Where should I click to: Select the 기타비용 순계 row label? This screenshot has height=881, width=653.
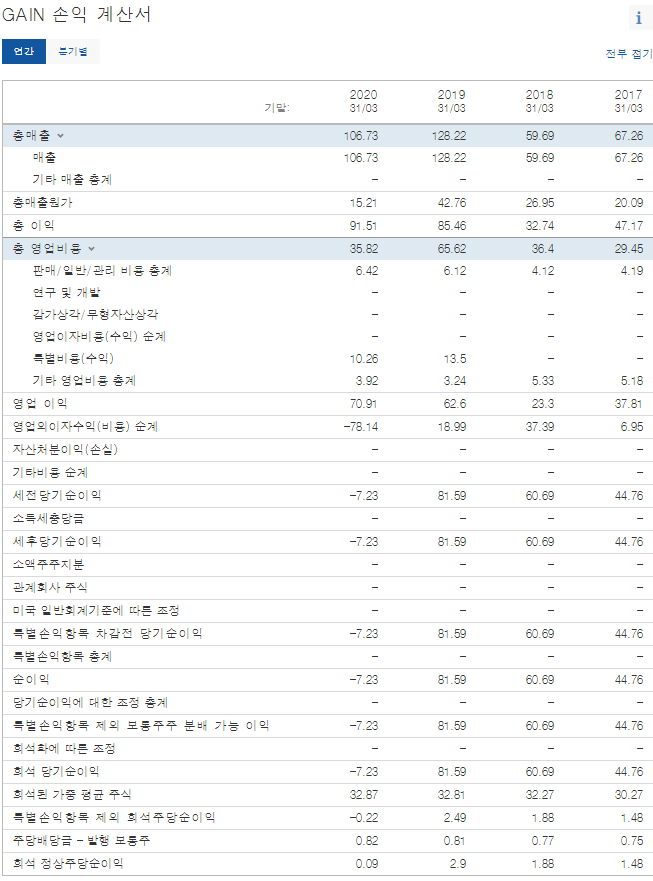[x=50, y=472]
